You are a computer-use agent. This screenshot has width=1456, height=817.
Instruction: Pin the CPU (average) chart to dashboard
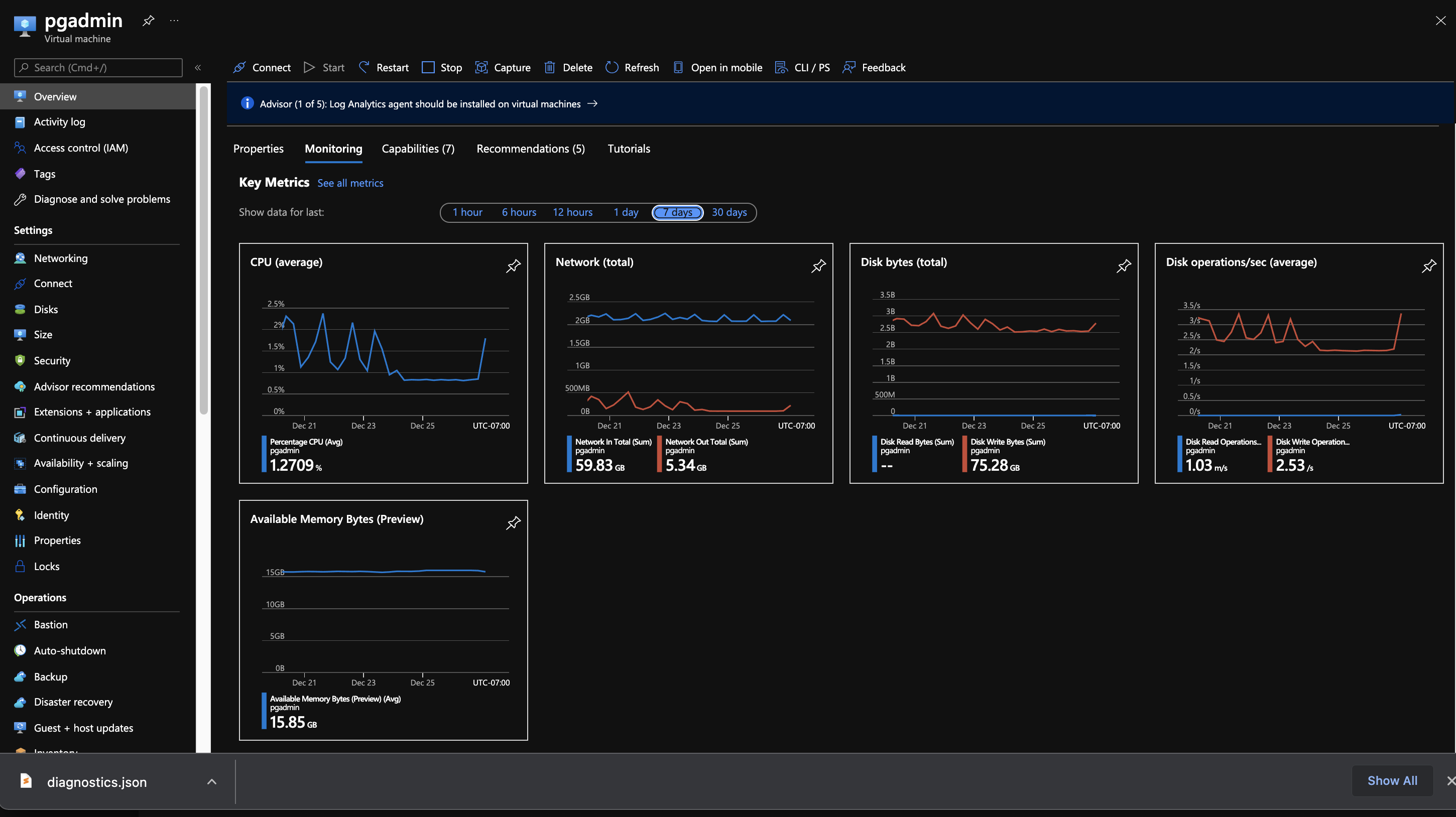pos(513,266)
